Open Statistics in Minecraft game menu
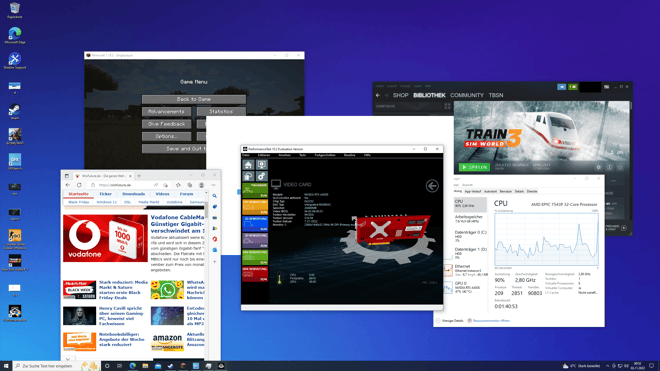This screenshot has height=371, width=660. point(221,112)
